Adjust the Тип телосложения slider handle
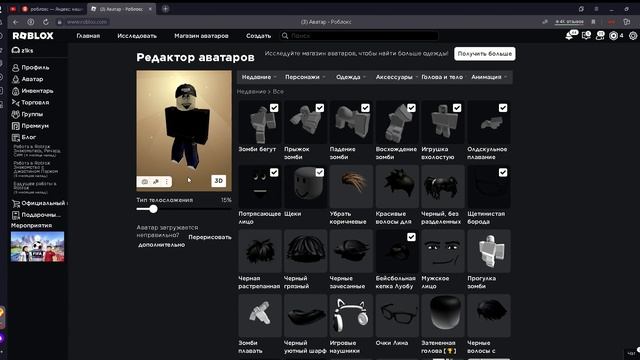 tap(153, 209)
